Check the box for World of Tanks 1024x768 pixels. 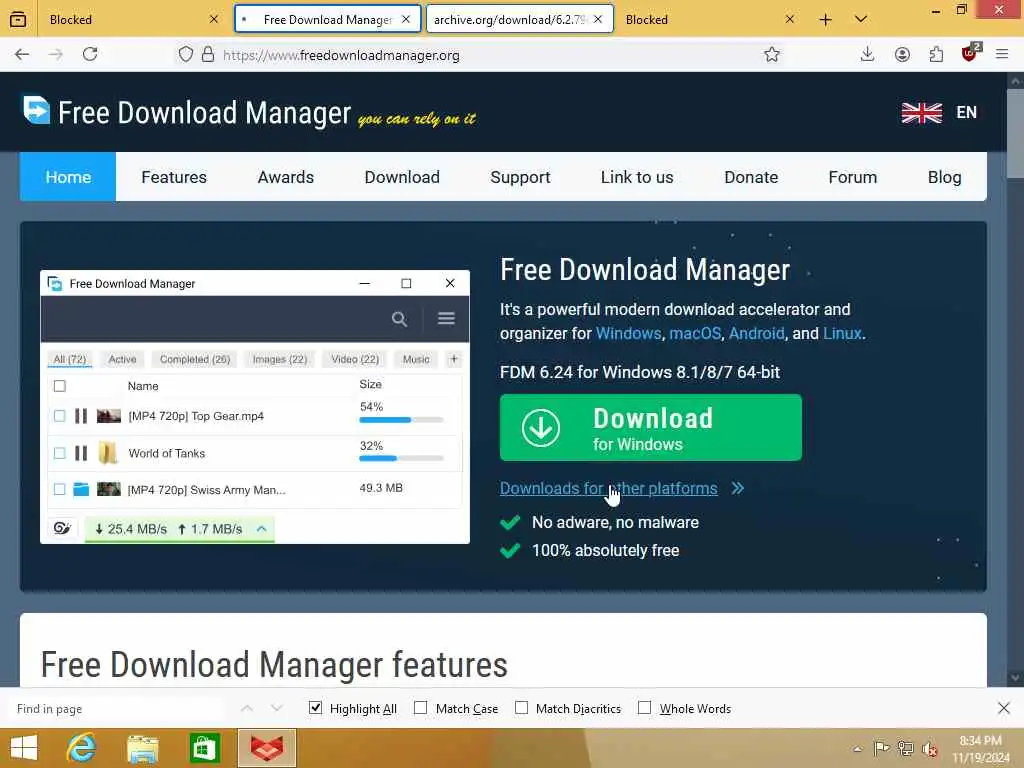(x=59, y=453)
